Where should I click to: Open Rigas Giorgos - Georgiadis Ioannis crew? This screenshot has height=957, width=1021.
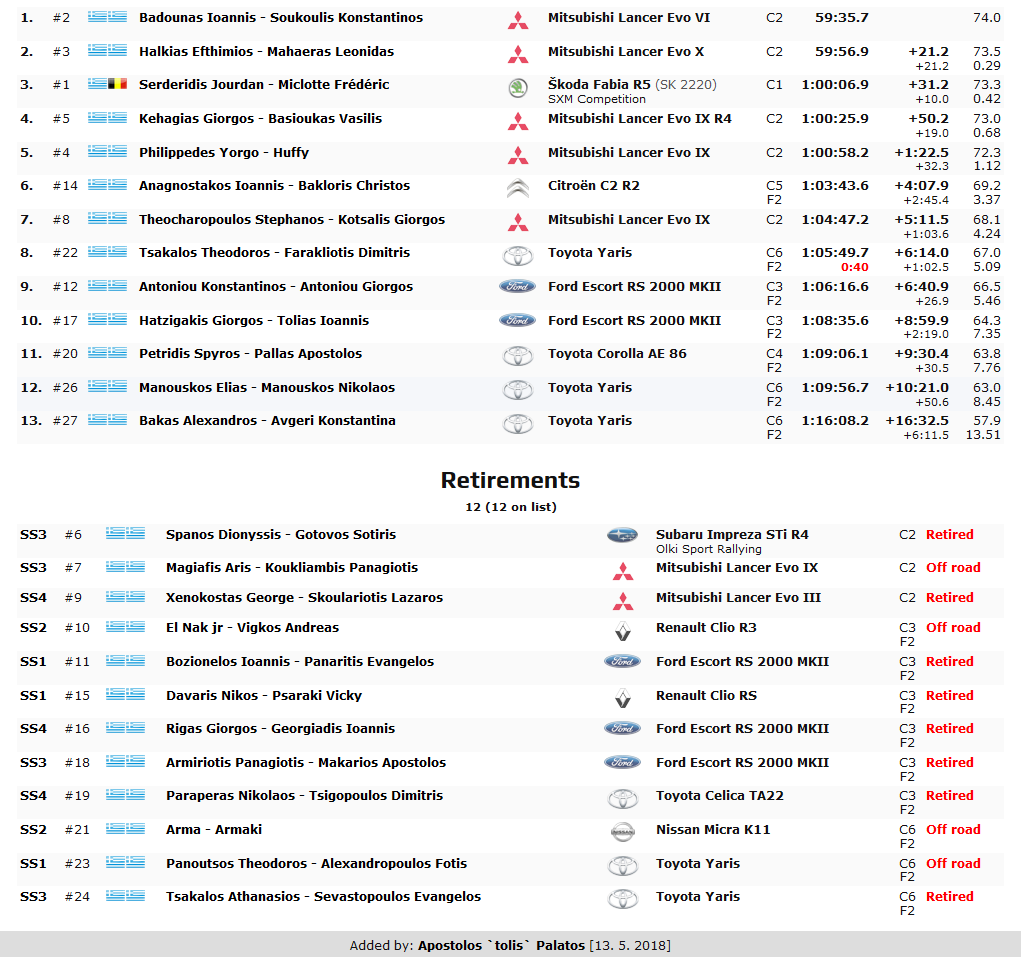pos(280,728)
